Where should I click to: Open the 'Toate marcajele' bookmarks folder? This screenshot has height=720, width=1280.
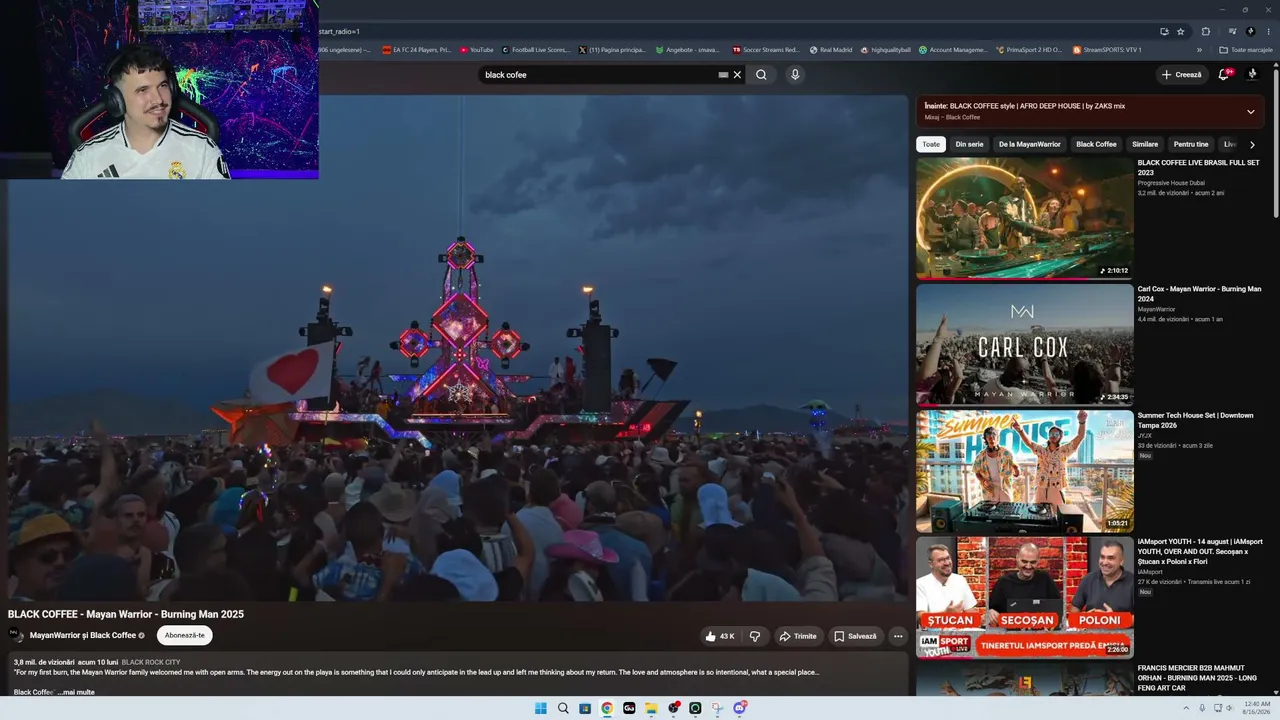pos(1245,49)
